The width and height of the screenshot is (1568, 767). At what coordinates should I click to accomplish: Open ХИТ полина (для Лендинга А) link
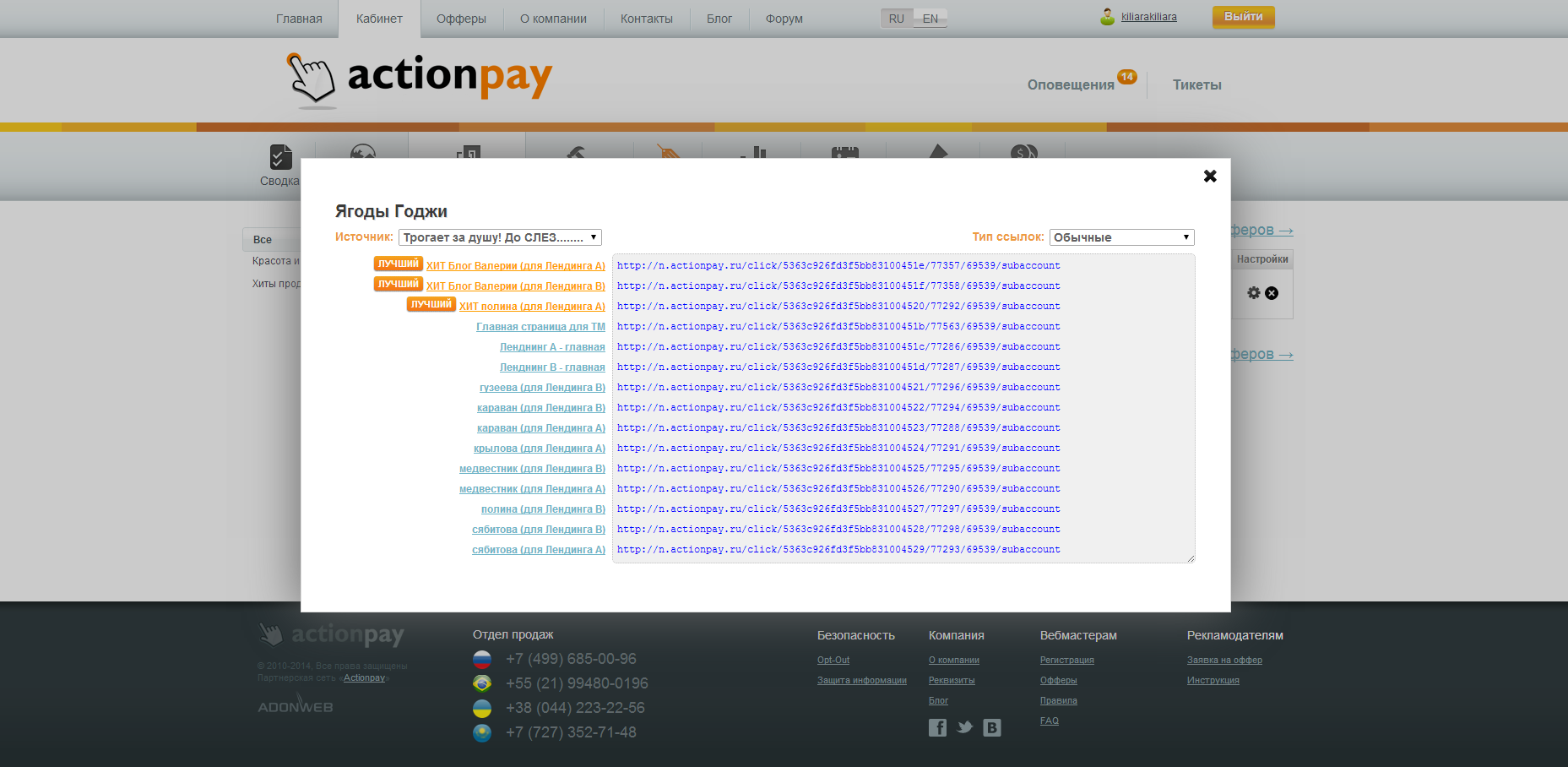click(x=532, y=307)
